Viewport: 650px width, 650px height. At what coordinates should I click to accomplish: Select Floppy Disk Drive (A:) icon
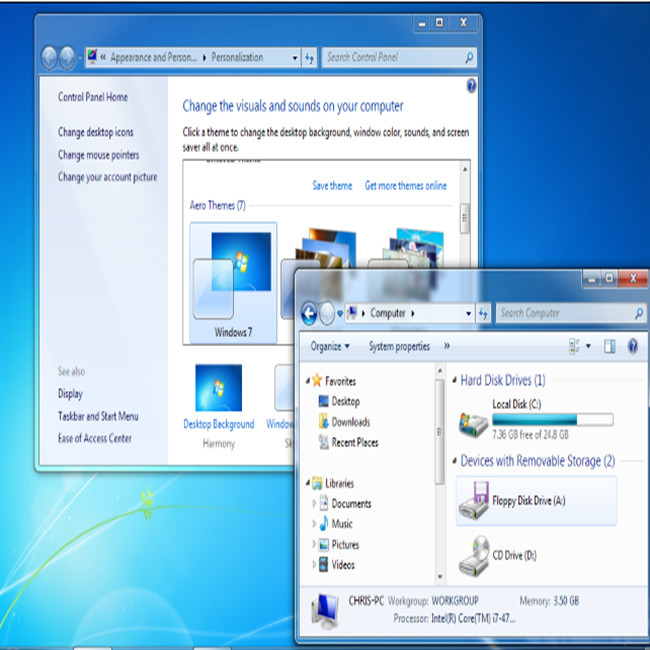click(x=474, y=500)
